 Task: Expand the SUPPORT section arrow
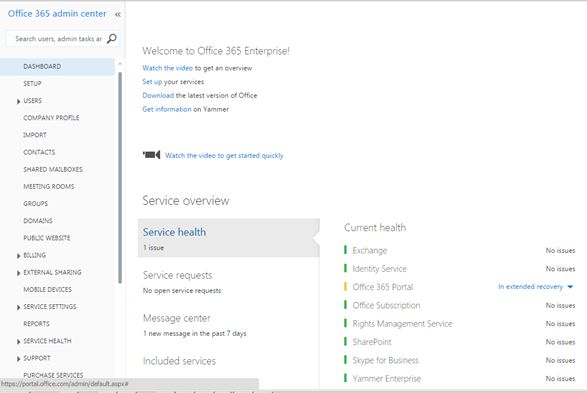coord(18,359)
